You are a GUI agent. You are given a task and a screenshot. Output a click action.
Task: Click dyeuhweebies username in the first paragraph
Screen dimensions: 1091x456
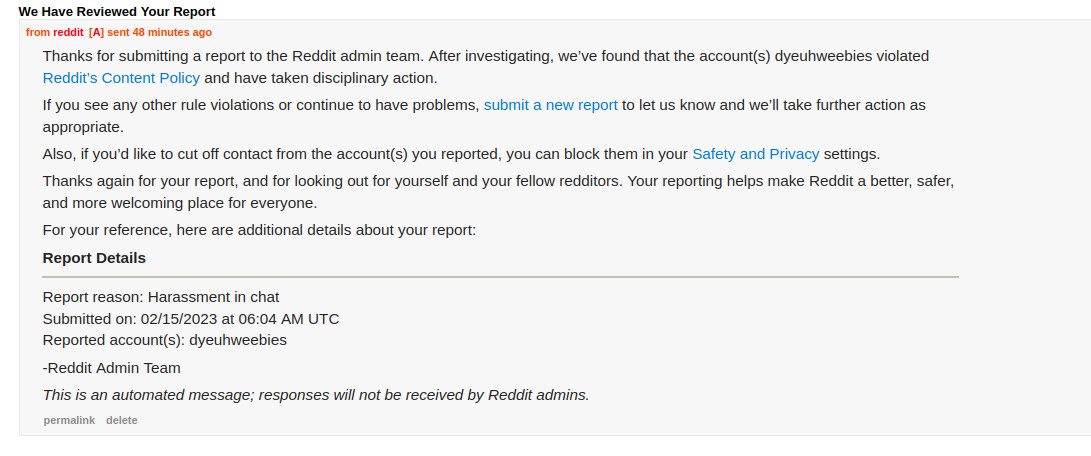pyautogui.click(x=839, y=56)
